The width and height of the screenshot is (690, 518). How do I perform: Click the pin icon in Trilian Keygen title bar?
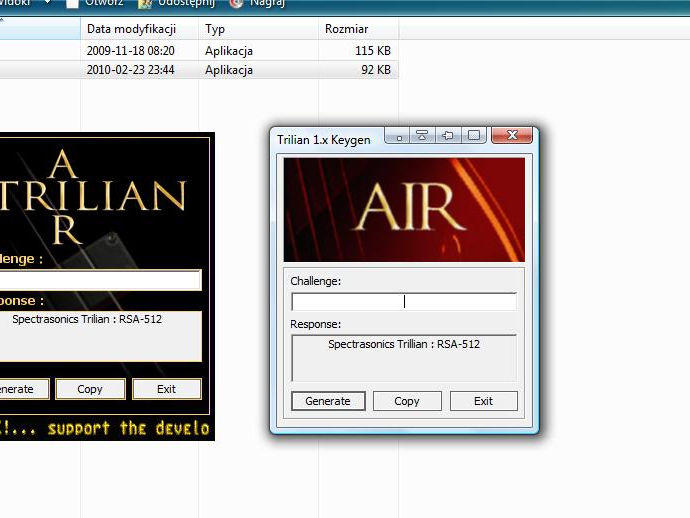448,136
